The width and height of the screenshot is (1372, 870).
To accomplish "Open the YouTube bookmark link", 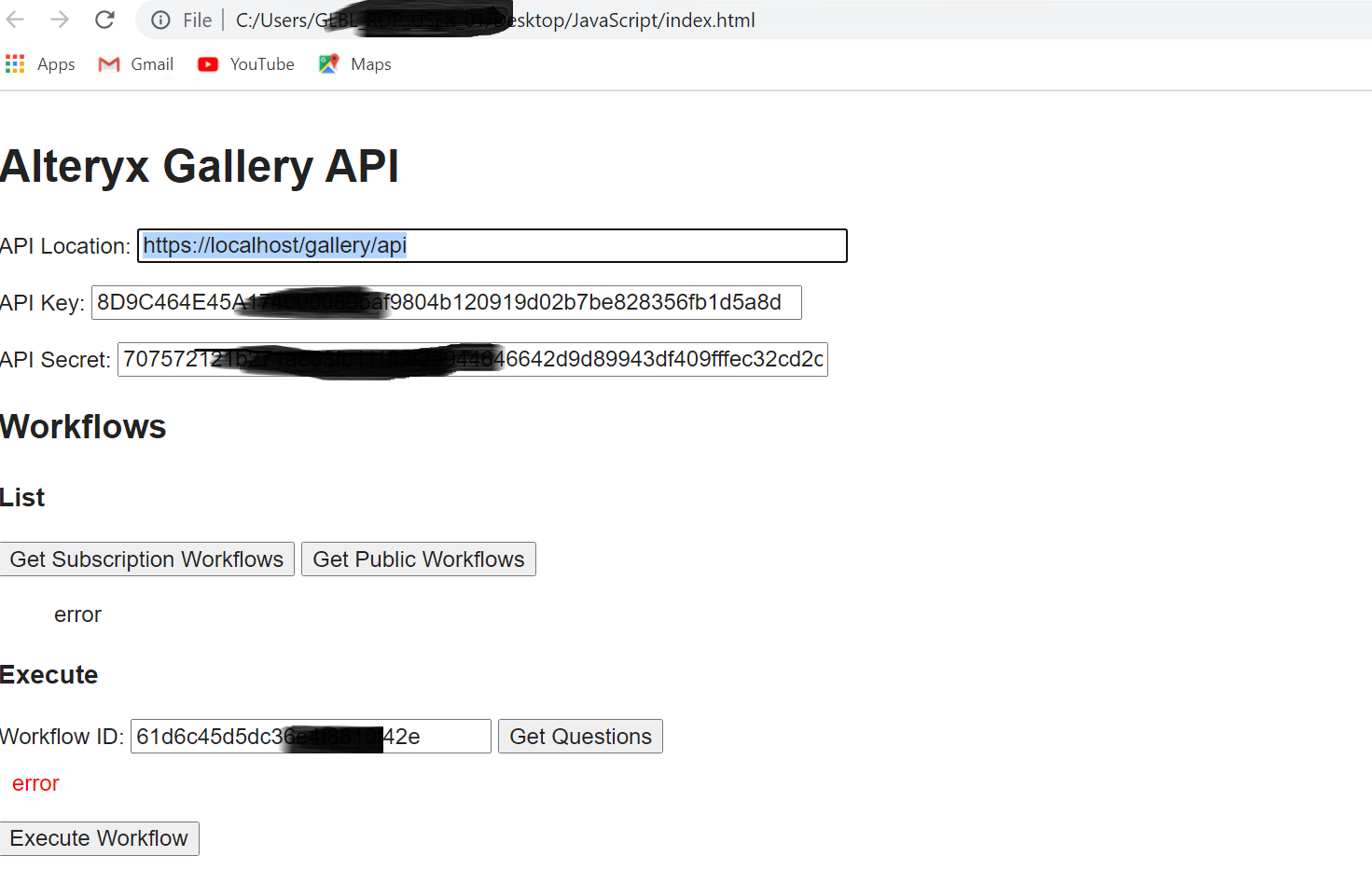I will (x=261, y=63).
